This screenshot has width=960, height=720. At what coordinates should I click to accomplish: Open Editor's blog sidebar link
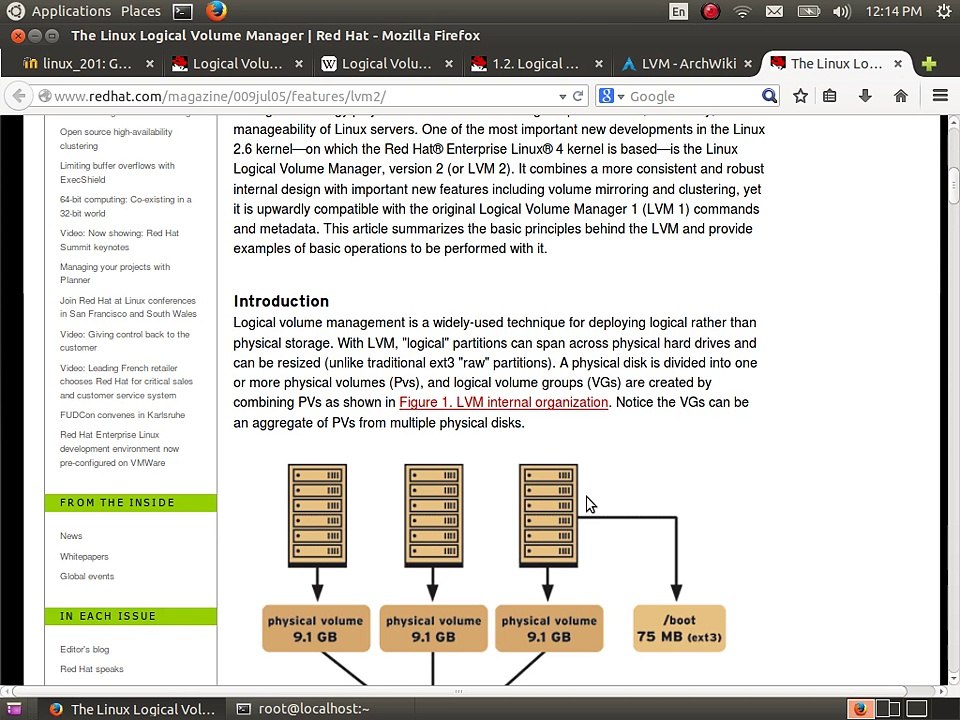tap(84, 649)
